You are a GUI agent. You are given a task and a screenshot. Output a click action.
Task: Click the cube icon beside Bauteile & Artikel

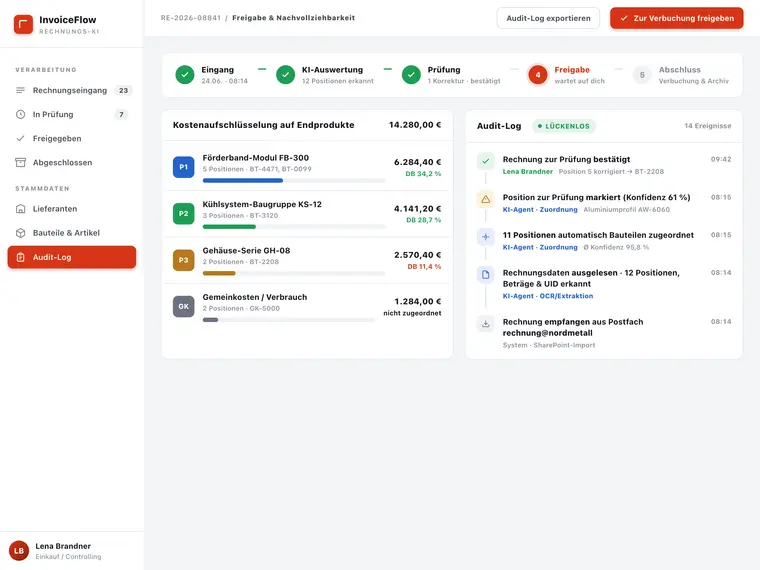point(20,233)
